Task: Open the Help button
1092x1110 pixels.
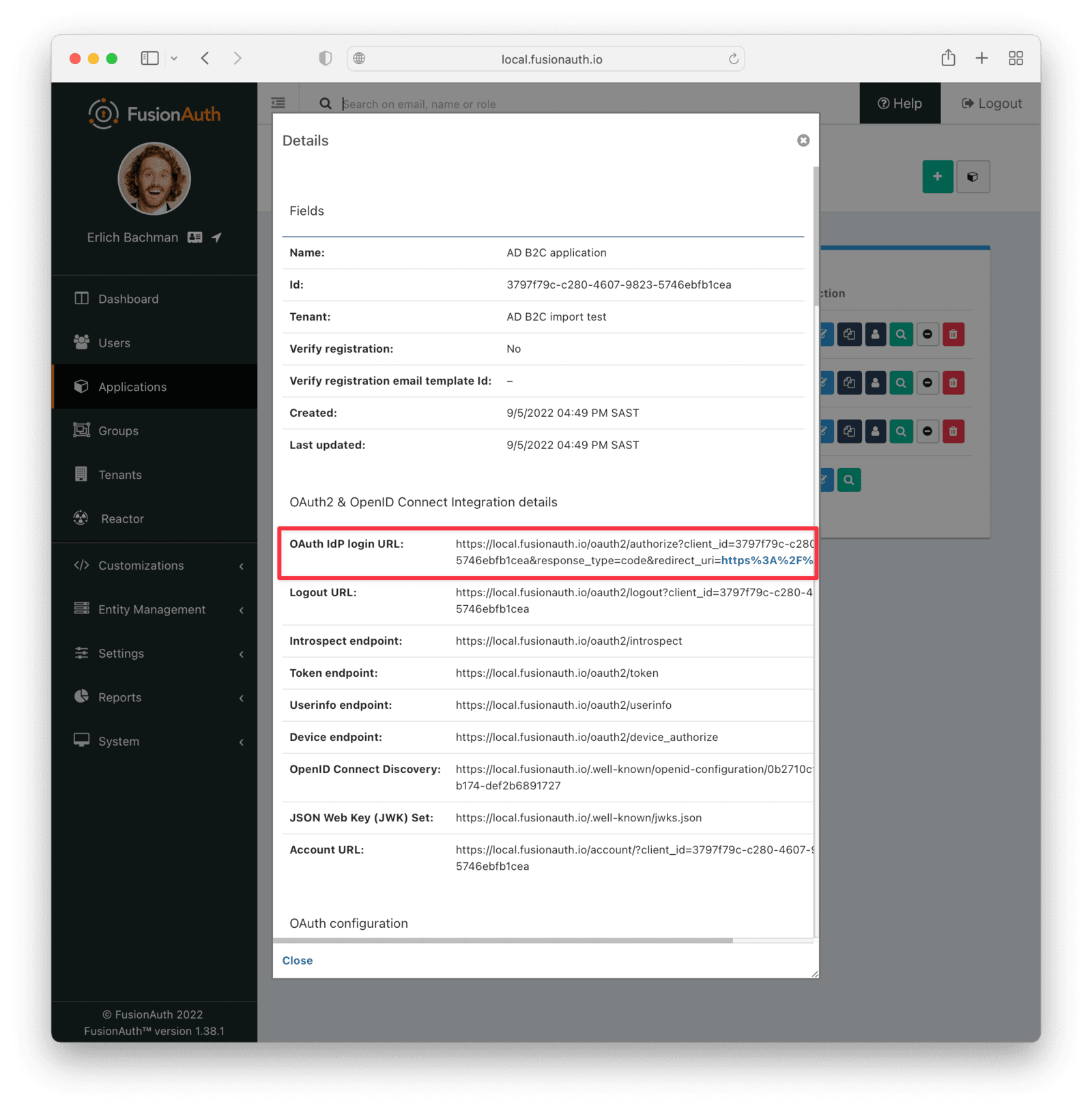Action: coord(900,104)
